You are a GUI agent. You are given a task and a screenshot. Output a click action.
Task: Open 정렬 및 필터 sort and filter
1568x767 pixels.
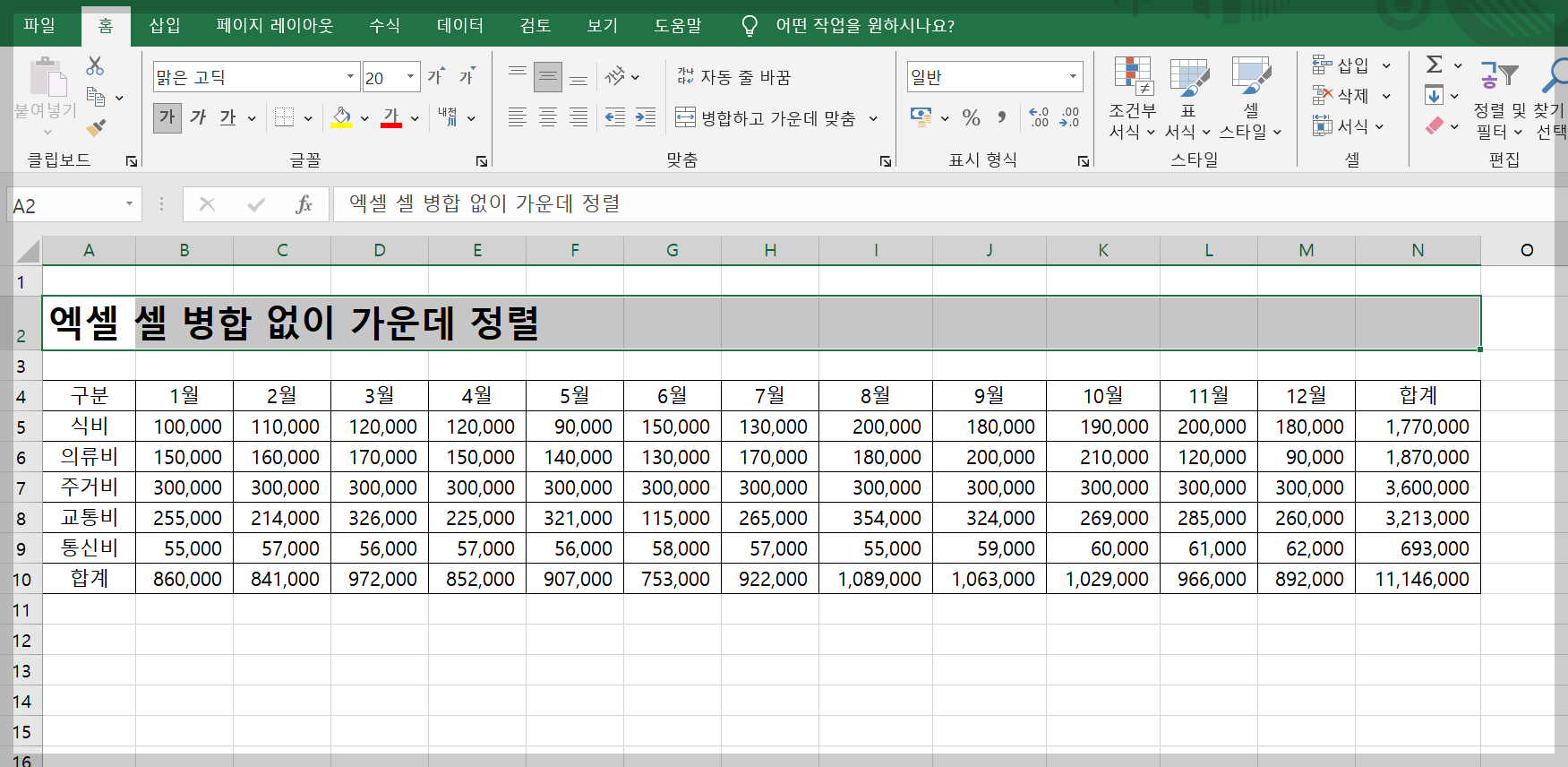[1500, 98]
